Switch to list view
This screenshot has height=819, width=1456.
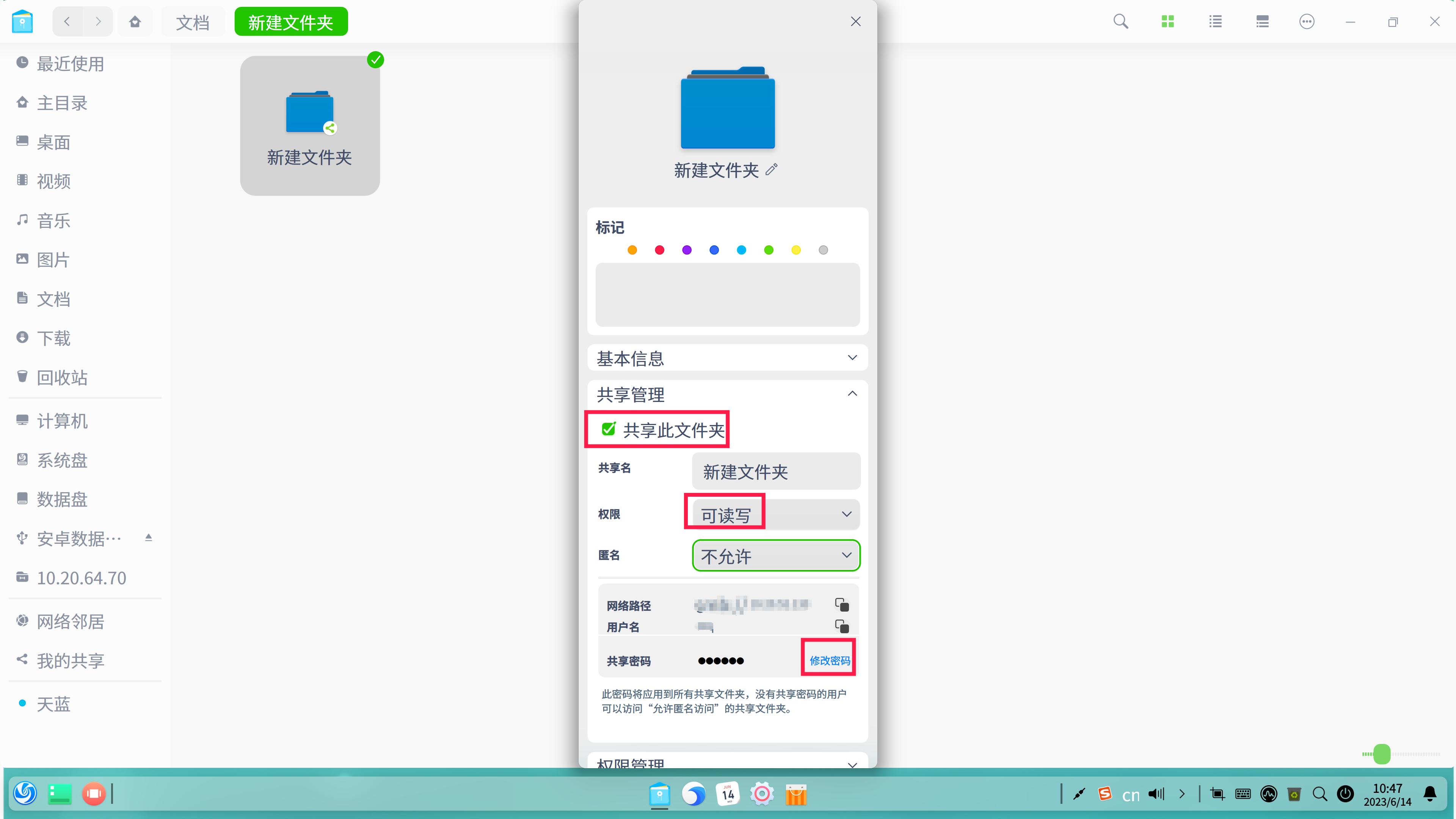(x=1215, y=22)
